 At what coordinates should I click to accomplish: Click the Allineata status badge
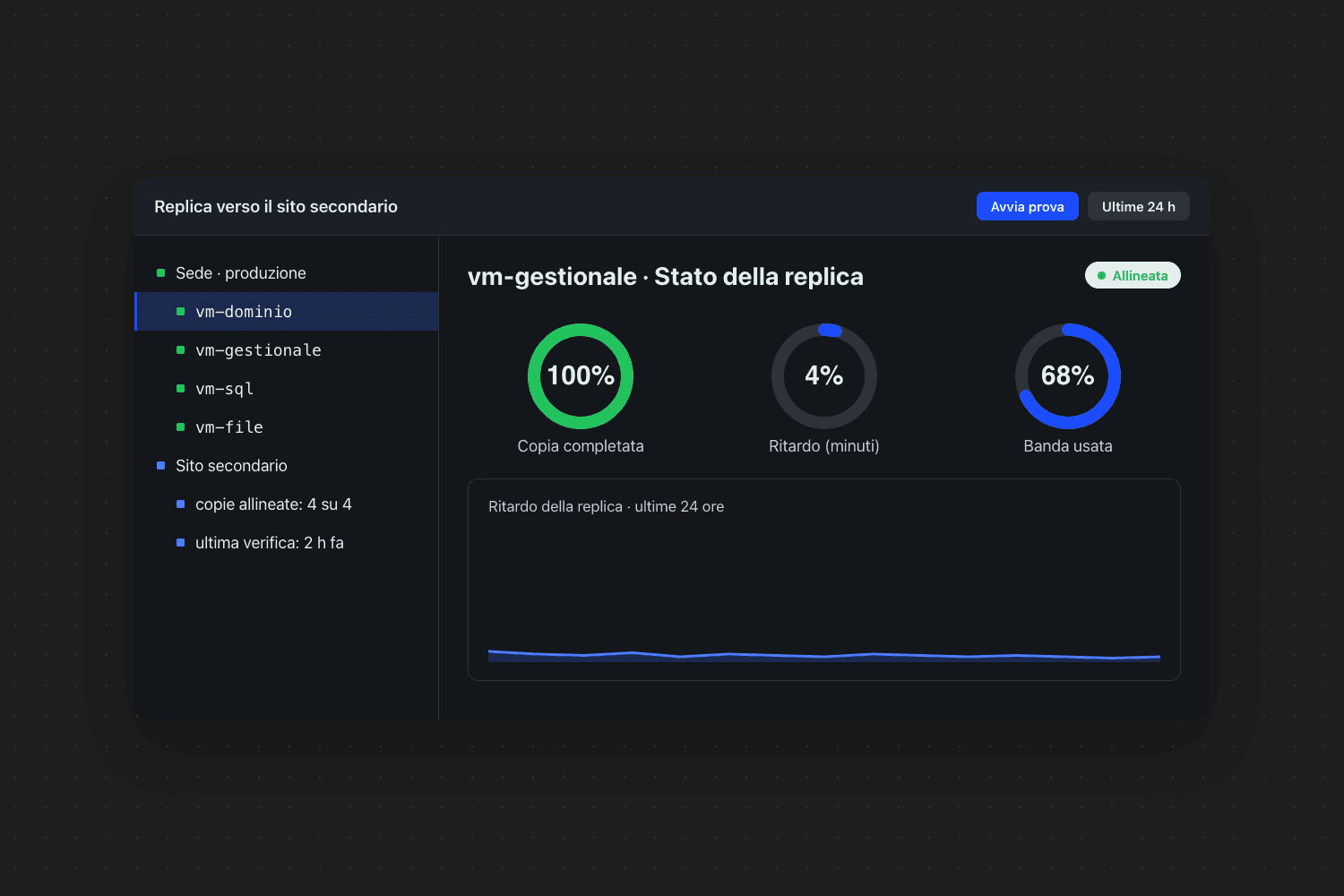(1133, 276)
